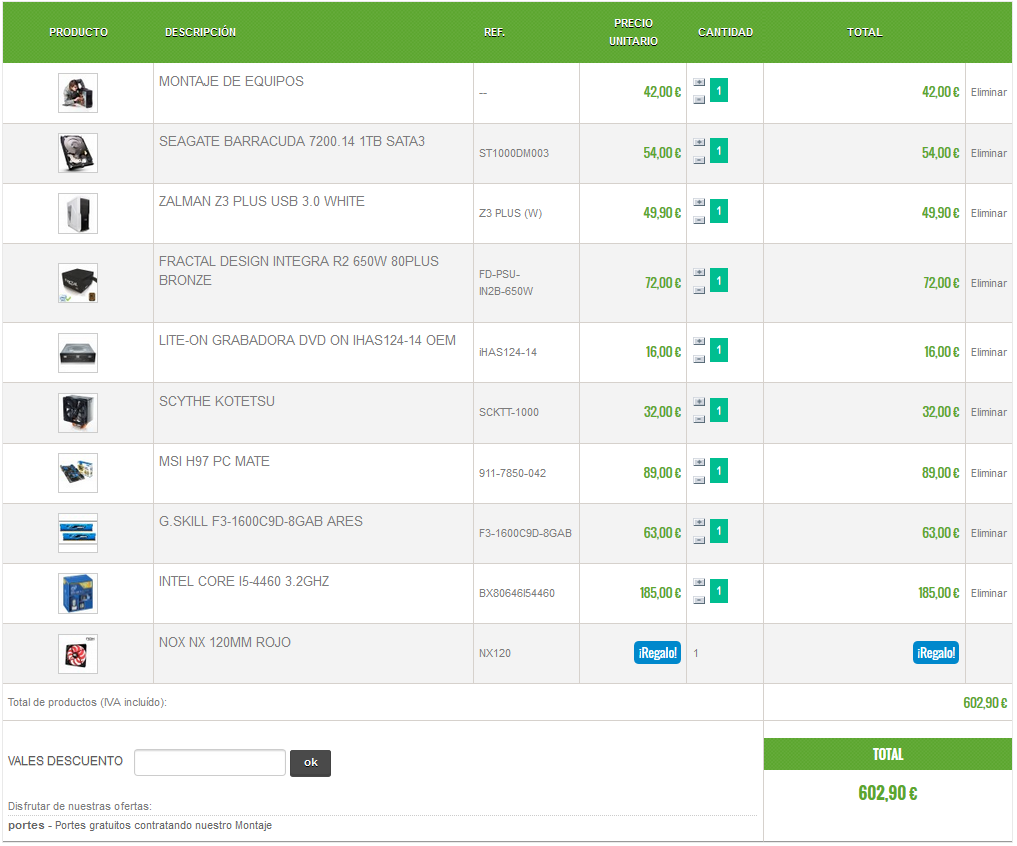Decrease quantity of Zalman Z3 Plus case
Screen dimensions: 1017x846
point(699,221)
